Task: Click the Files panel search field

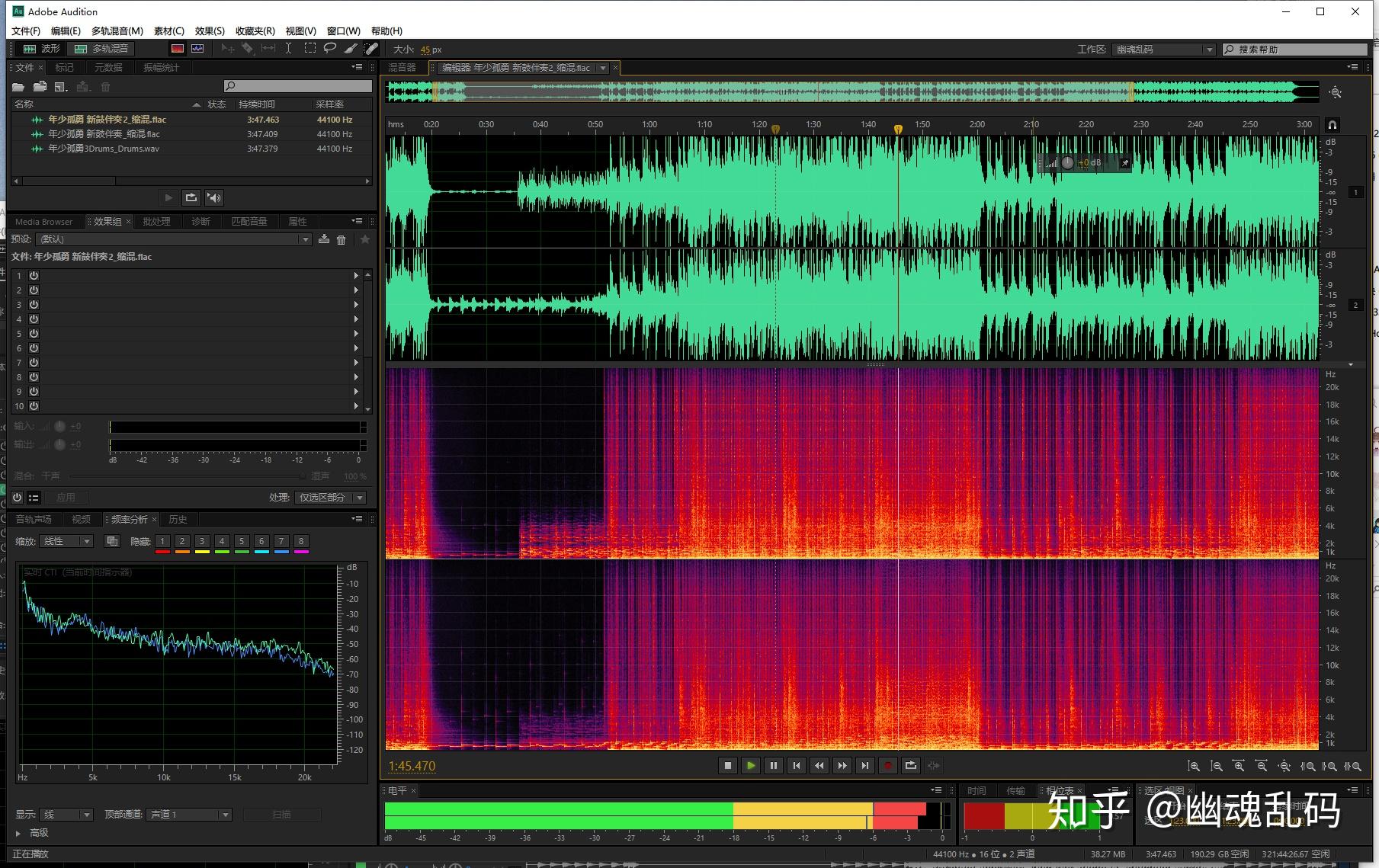Action: coord(298,86)
